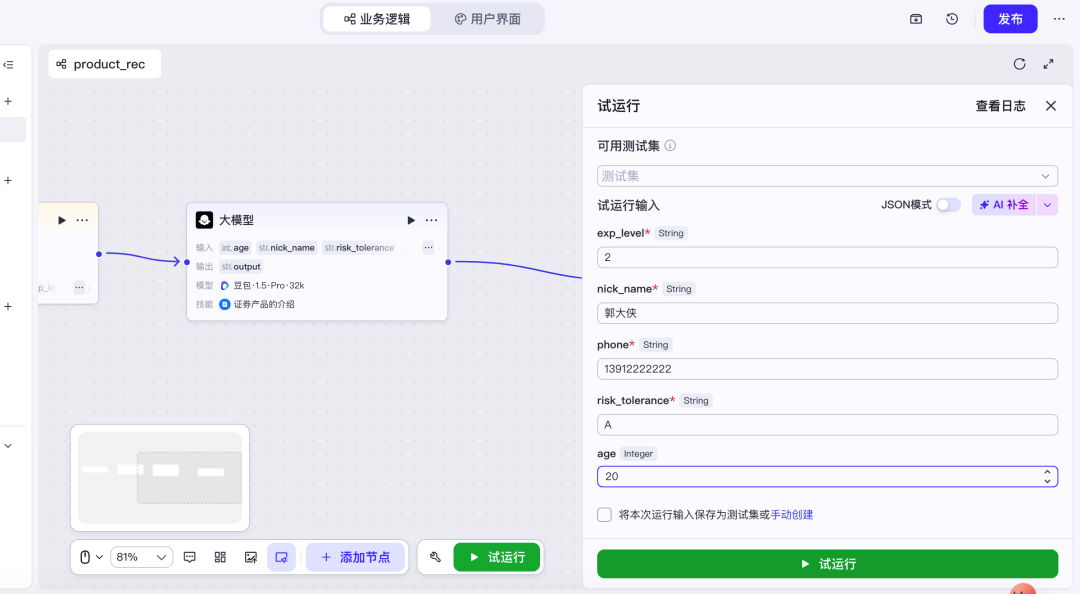This screenshot has height=594, width=1080.
Task: Switch to the 用户界面 tab
Action: (488, 19)
